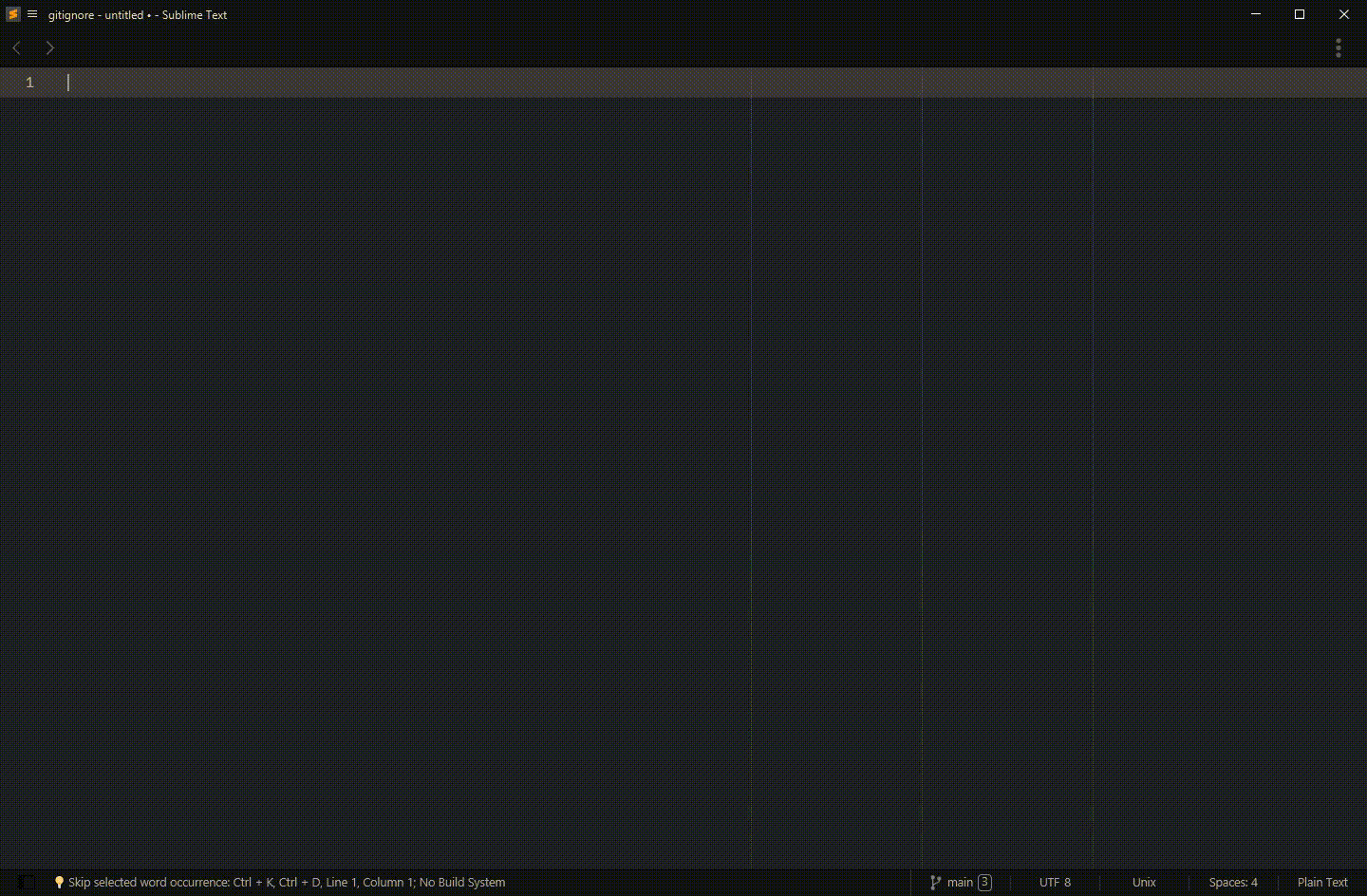Open the git branch icon panel
Viewport: 1367px width, 896px height.
pyautogui.click(x=935, y=882)
